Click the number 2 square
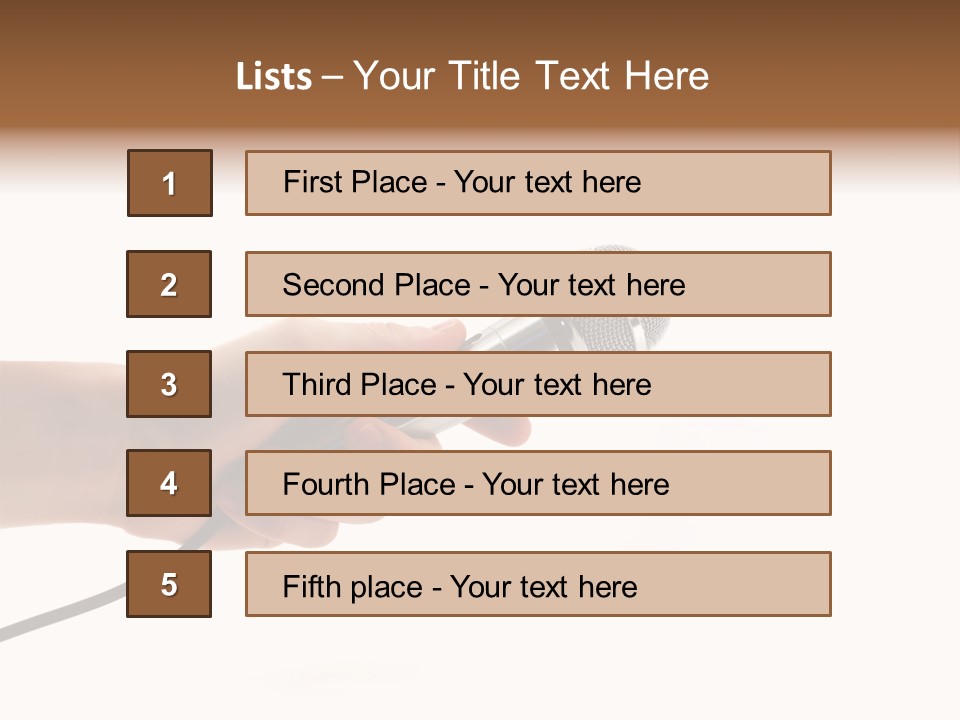The height and width of the screenshot is (720, 960). pos(169,284)
